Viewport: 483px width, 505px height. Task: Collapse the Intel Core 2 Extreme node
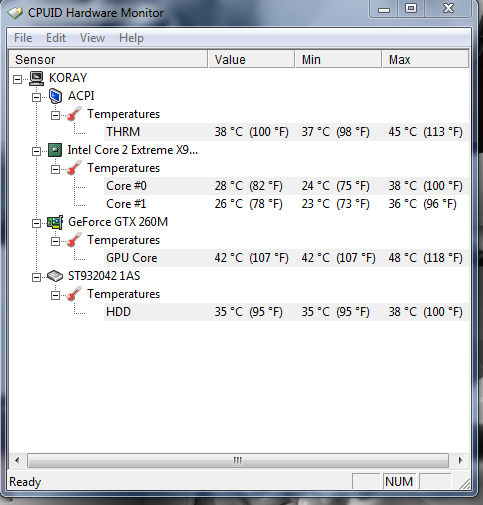point(36,151)
